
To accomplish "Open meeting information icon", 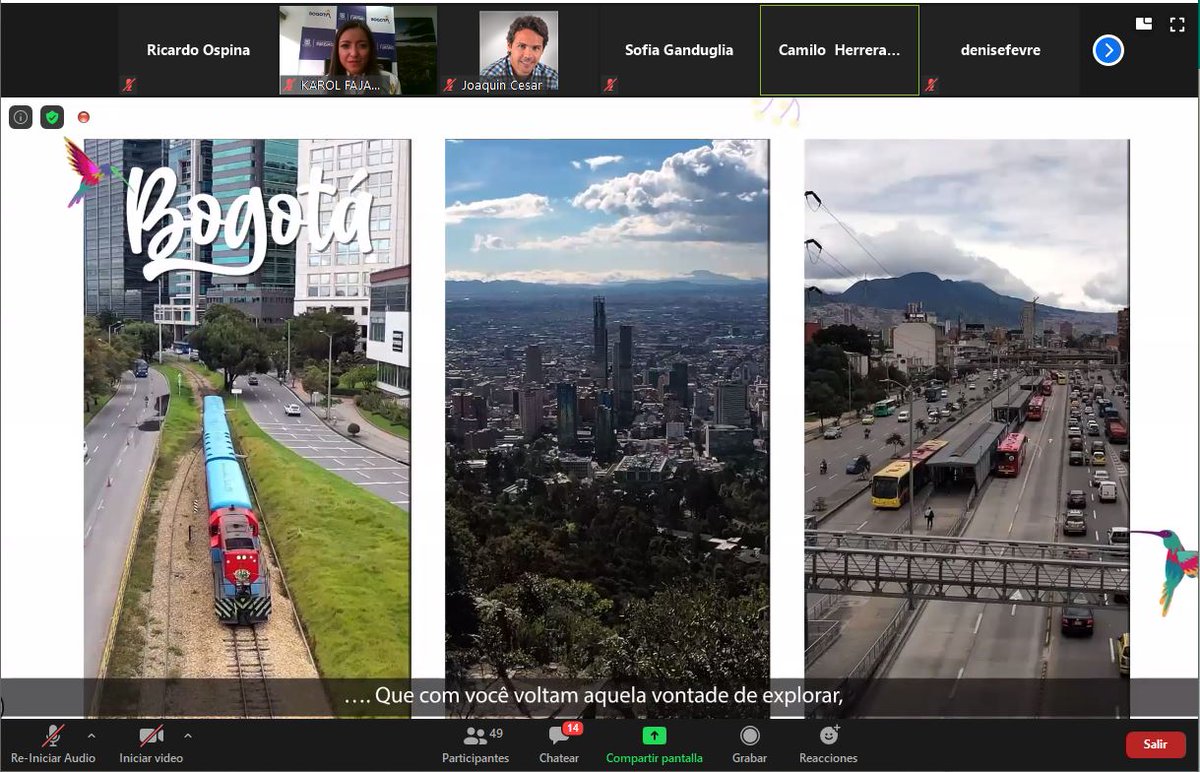I will 21,117.
